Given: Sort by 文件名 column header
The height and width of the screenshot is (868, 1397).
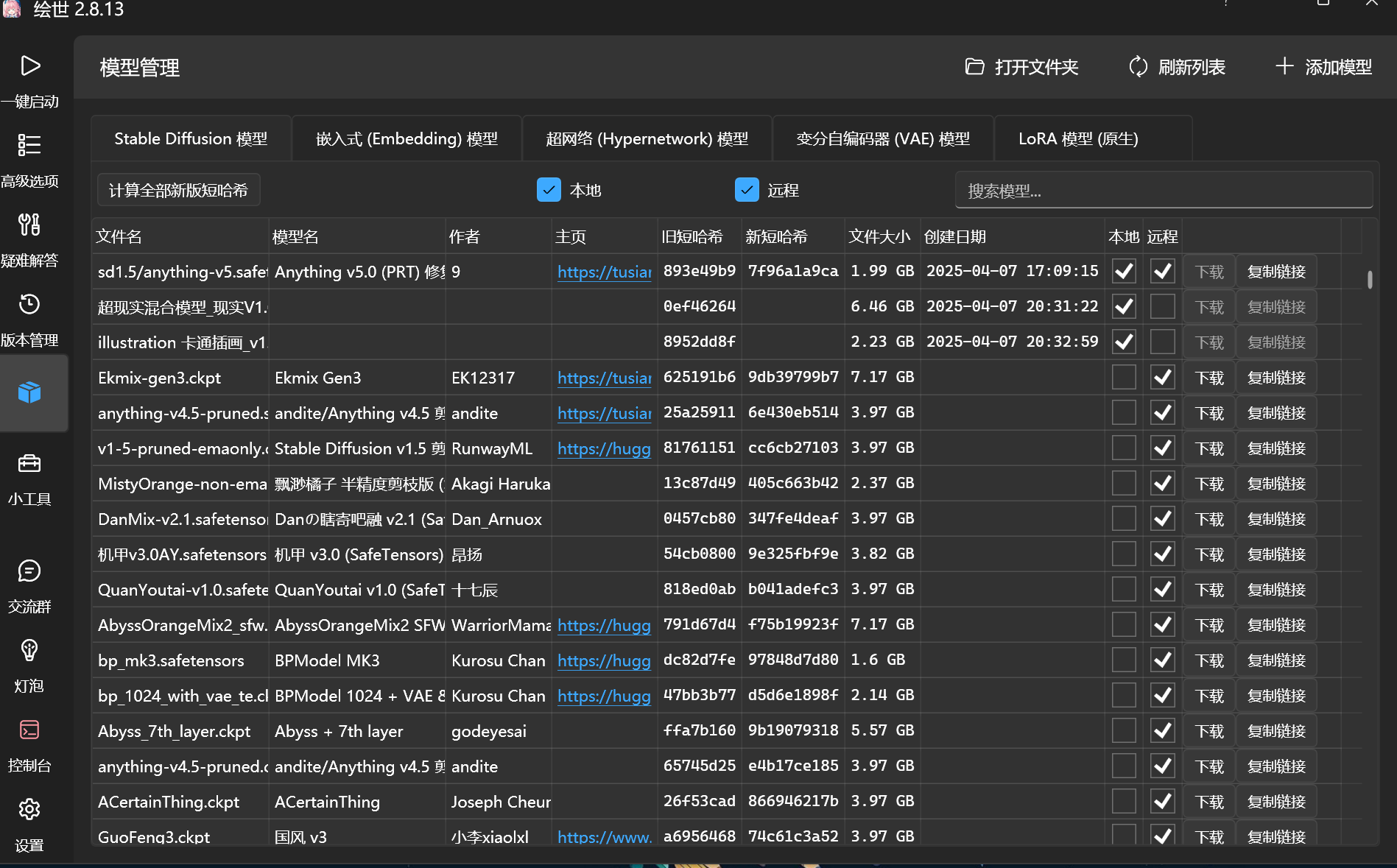Looking at the screenshot, I should pyautogui.click(x=180, y=236).
